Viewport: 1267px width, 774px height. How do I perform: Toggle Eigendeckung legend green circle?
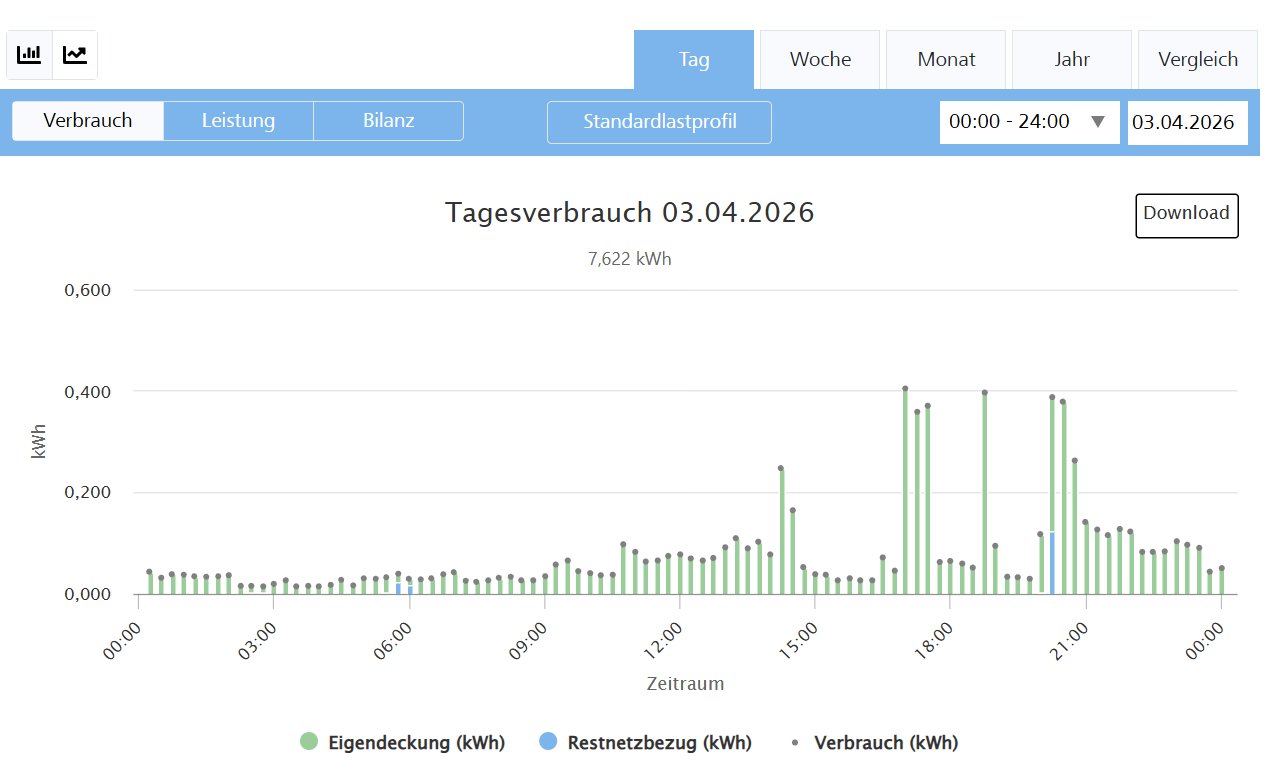309,742
